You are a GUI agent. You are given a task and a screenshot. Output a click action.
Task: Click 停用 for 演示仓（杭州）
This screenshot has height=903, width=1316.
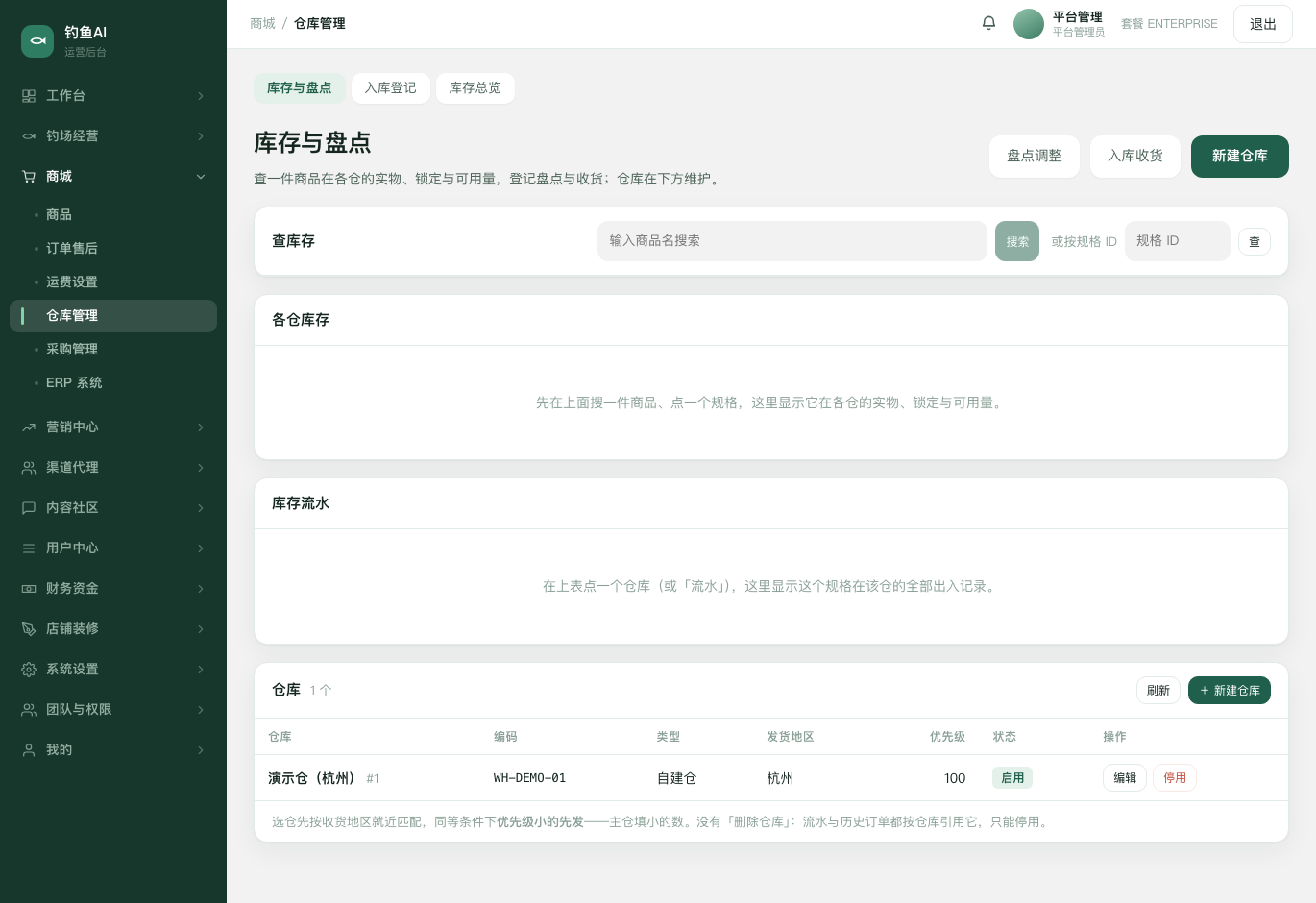click(x=1175, y=778)
